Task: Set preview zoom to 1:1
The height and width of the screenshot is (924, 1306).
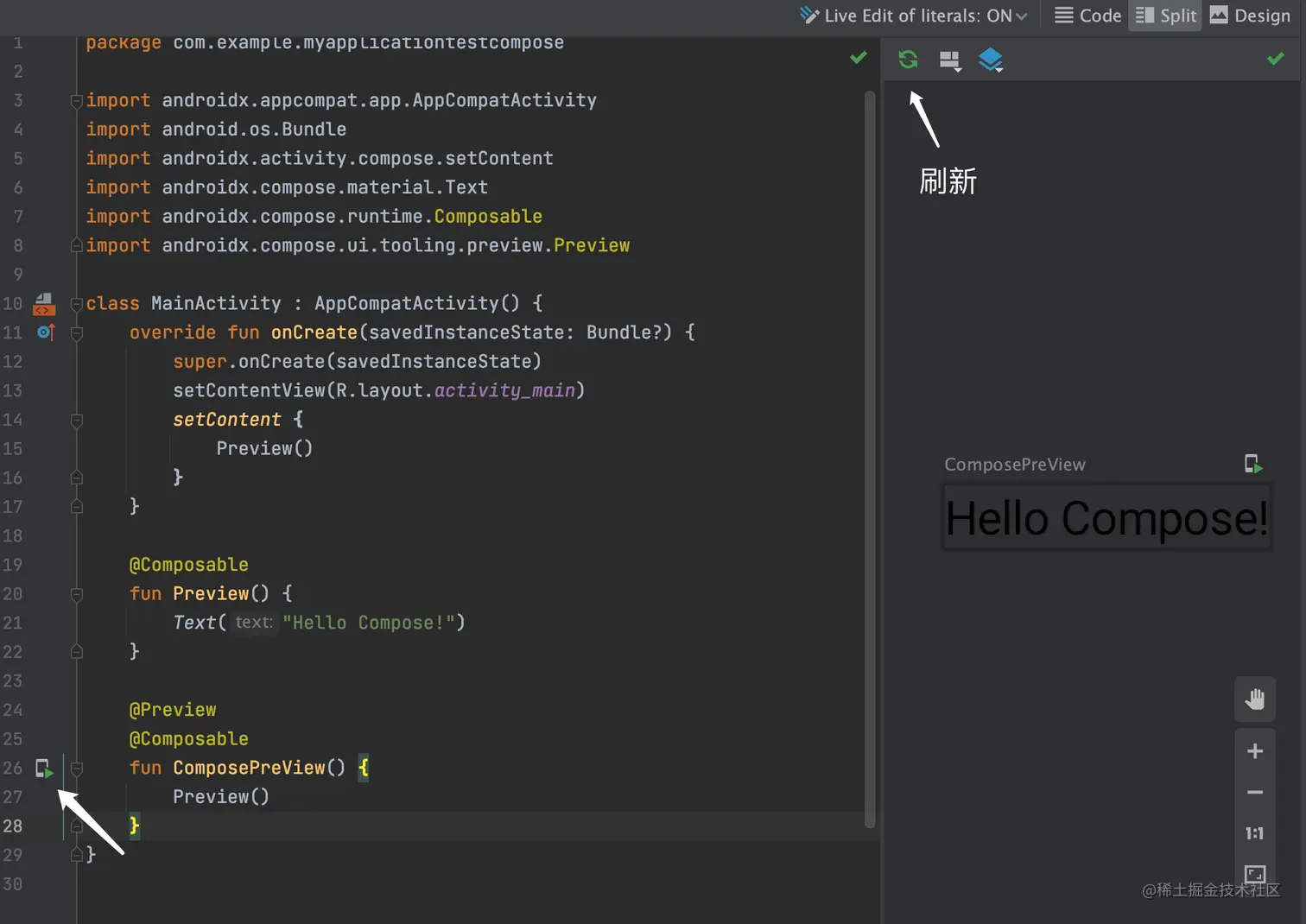Action: (x=1255, y=833)
